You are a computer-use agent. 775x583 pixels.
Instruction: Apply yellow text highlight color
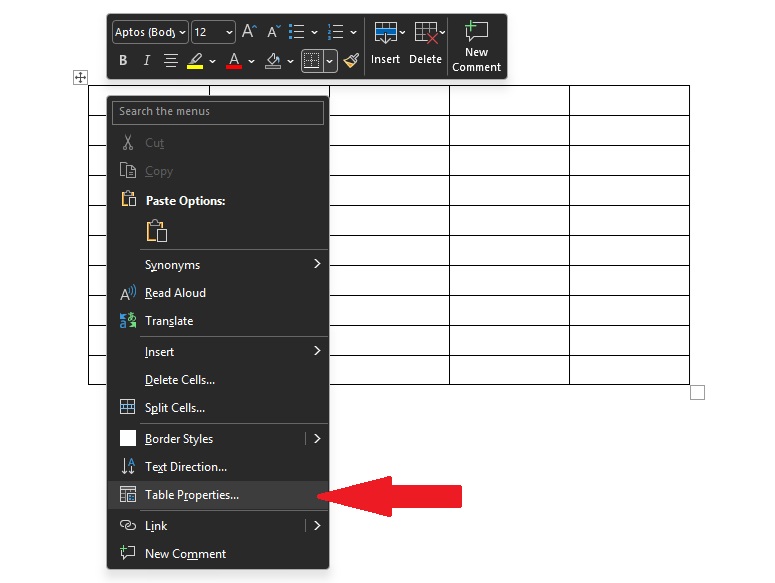click(x=195, y=61)
